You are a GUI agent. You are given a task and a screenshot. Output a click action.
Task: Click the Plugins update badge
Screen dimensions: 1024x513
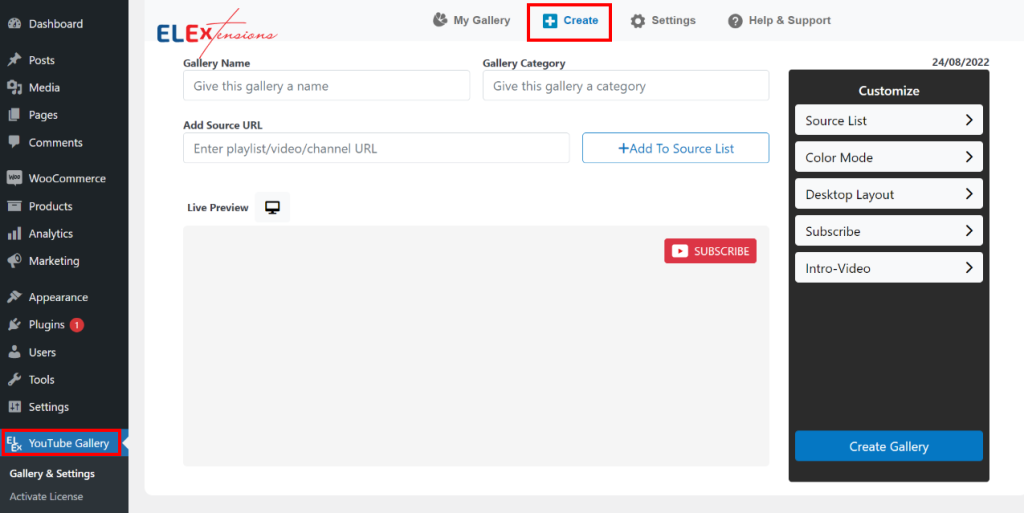click(76, 324)
